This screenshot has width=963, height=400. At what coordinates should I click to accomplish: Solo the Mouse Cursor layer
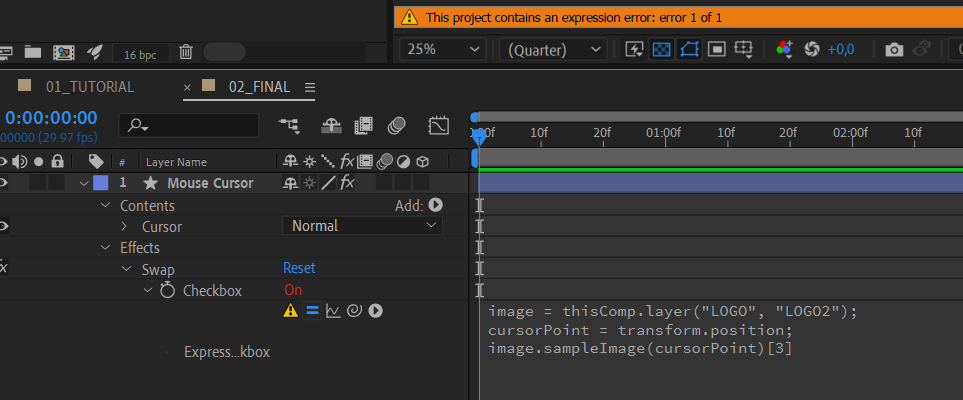[38, 182]
